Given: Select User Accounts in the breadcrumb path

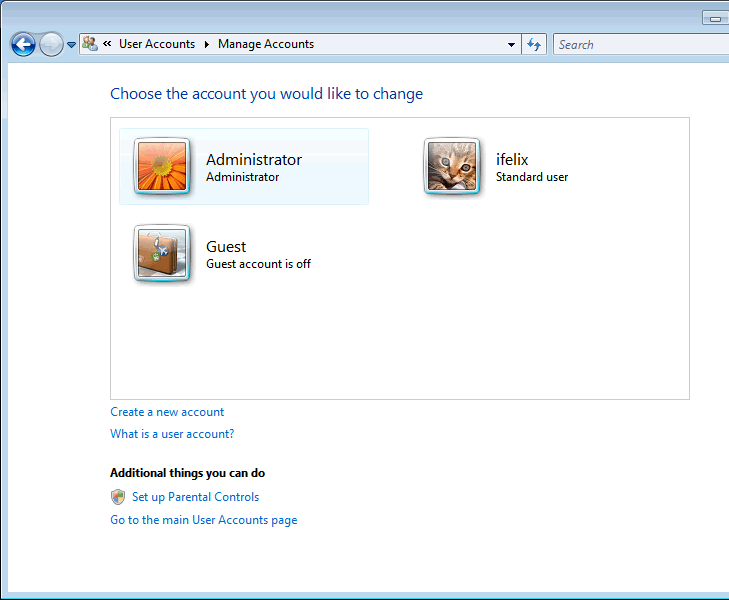Looking at the screenshot, I should coord(156,44).
